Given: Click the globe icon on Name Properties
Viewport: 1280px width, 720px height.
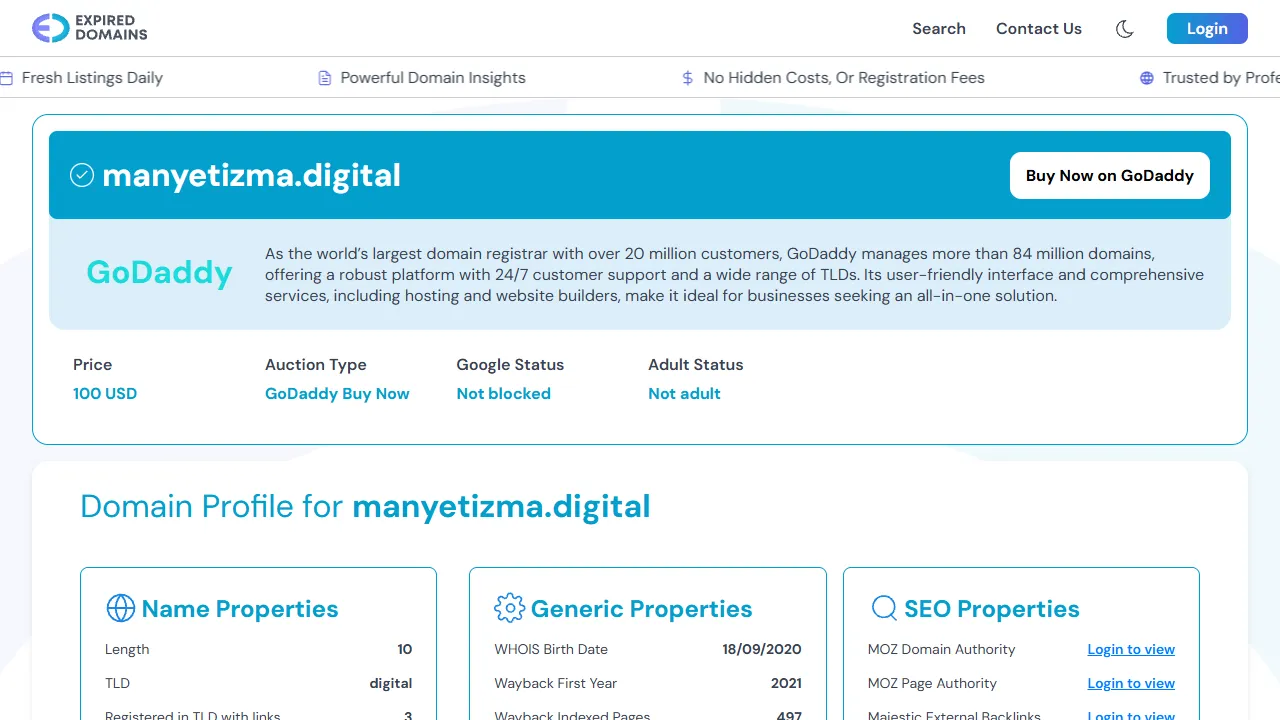Looking at the screenshot, I should point(121,608).
